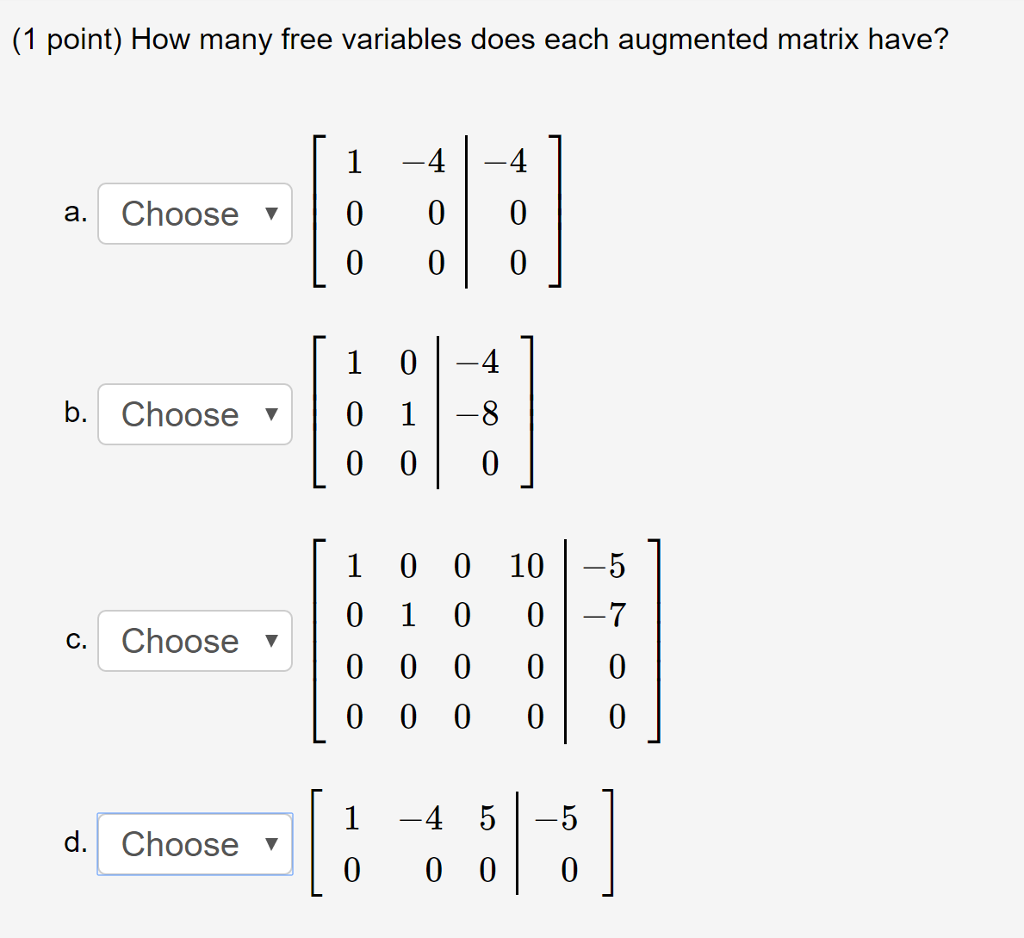Click the 'b.' question label
The width and height of the screenshot is (1024, 938).
pos(76,412)
